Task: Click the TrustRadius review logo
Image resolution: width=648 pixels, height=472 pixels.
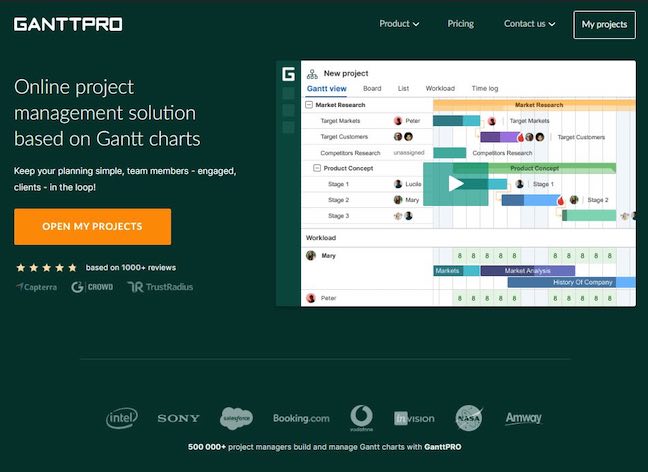Action: coord(160,287)
